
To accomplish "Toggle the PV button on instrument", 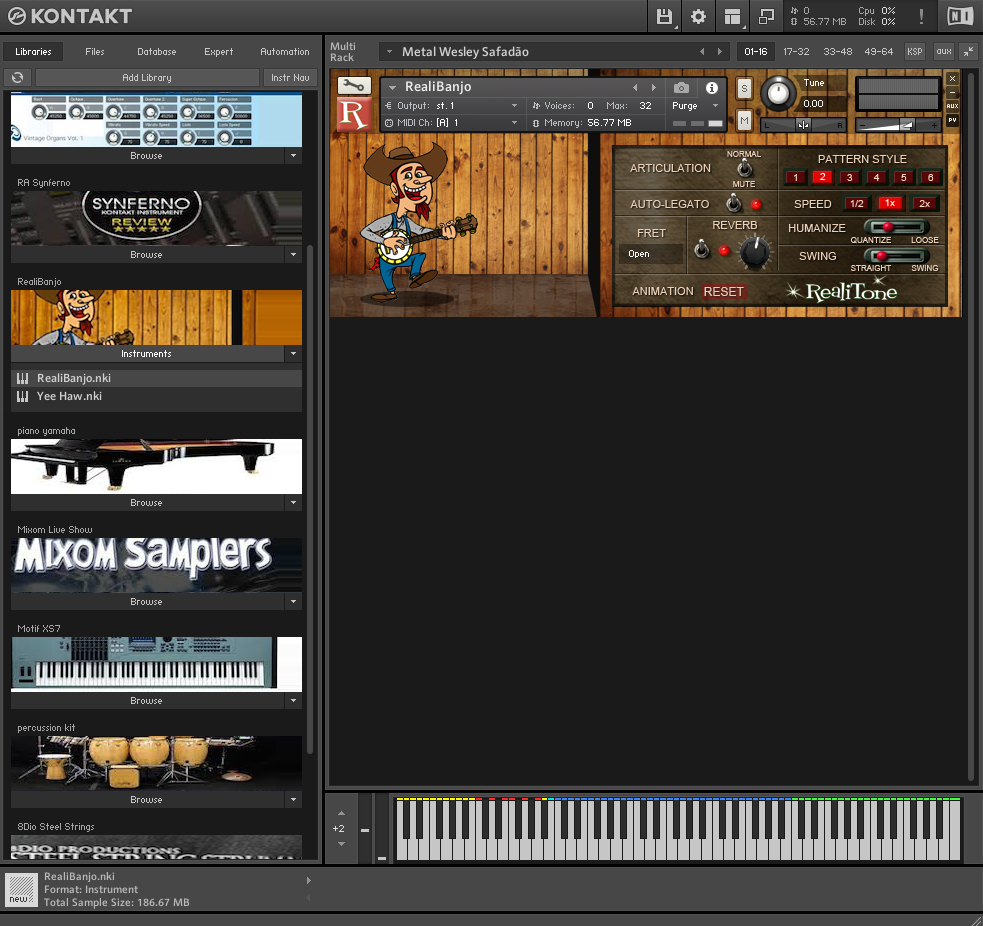I will (x=952, y=120).
